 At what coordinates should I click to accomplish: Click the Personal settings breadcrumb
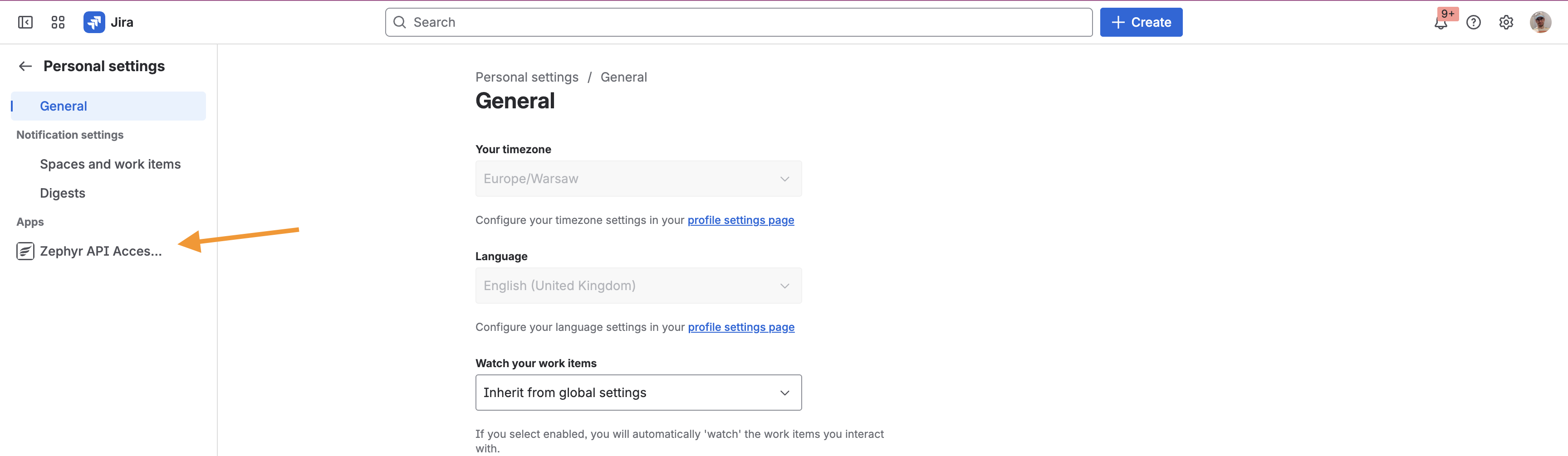point(526,77)
